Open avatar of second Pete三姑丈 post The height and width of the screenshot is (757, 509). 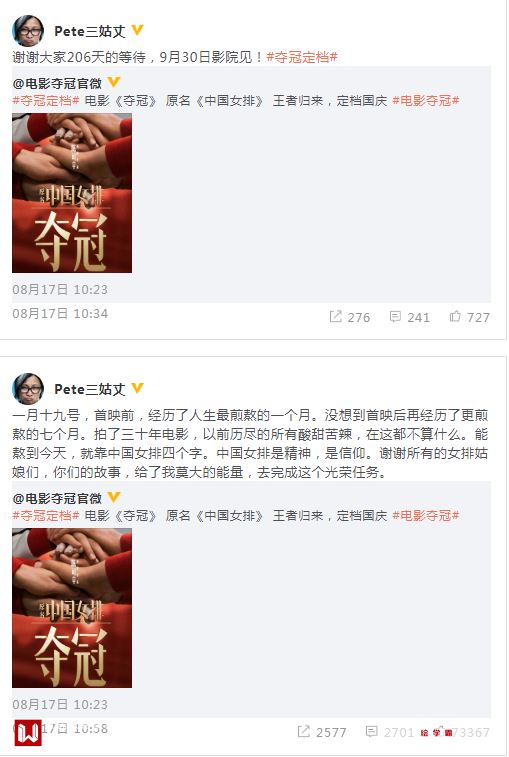point(28,388)
